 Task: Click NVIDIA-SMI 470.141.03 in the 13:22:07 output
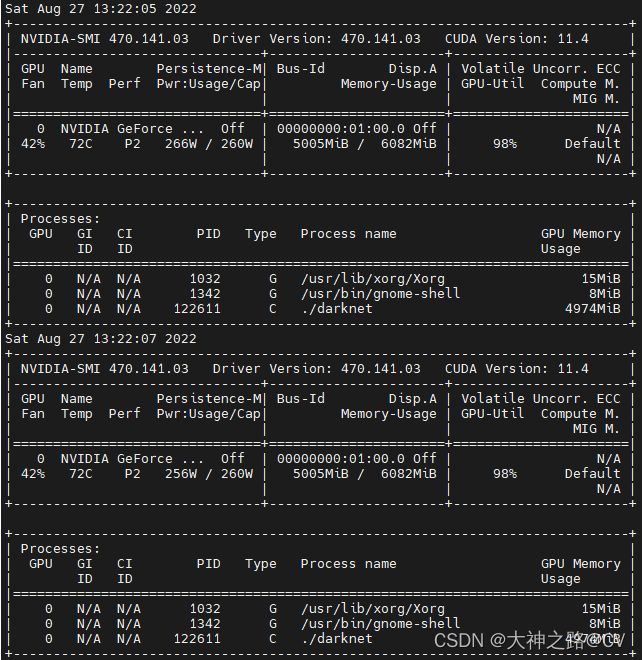click(x=105, y=369)
